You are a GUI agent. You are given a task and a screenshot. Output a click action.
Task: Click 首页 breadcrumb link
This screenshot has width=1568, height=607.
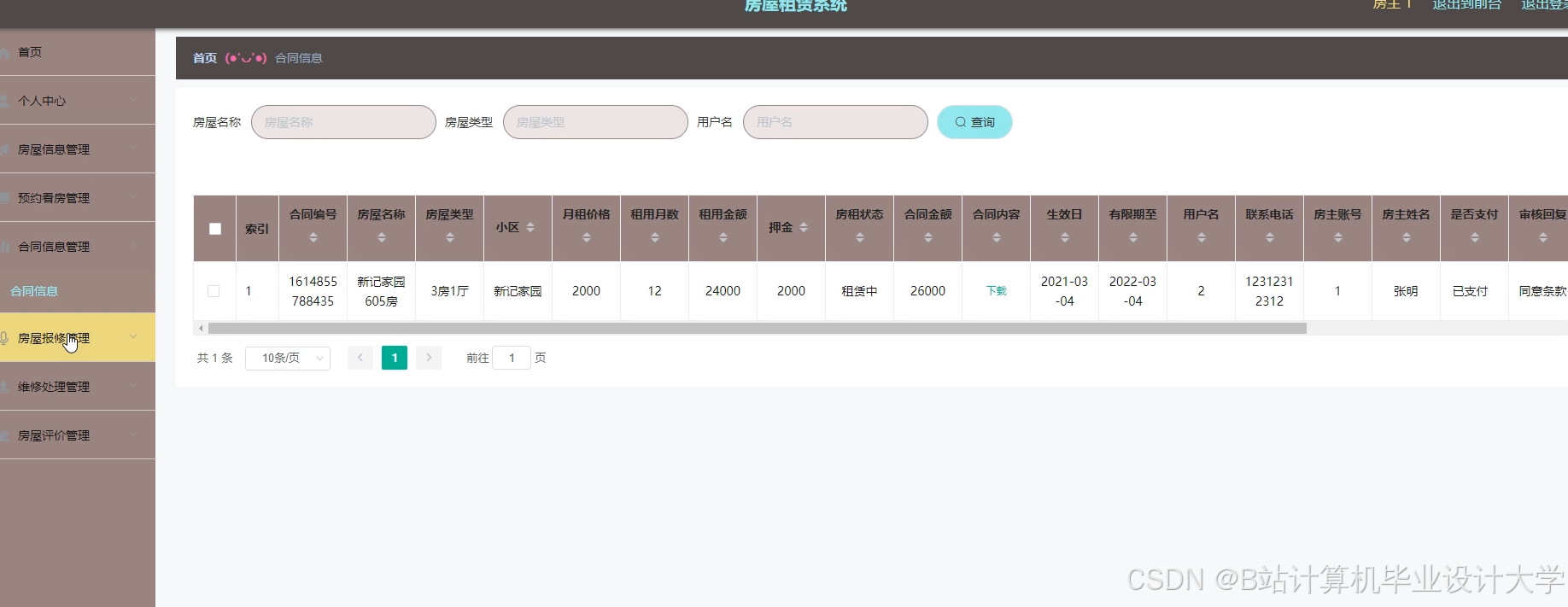tap(205, 58)
